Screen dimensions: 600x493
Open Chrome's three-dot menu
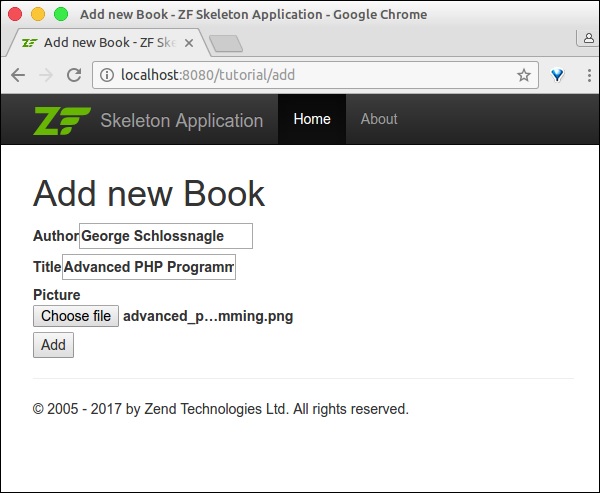[589, 75]
